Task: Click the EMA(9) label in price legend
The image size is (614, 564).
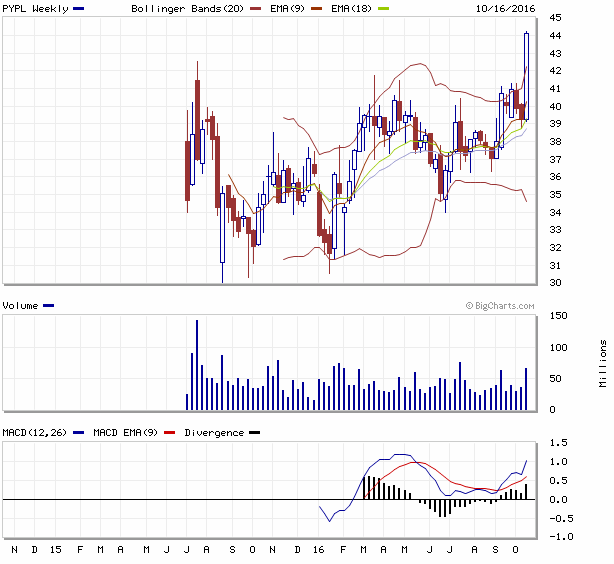Action: tap(287, 9)
